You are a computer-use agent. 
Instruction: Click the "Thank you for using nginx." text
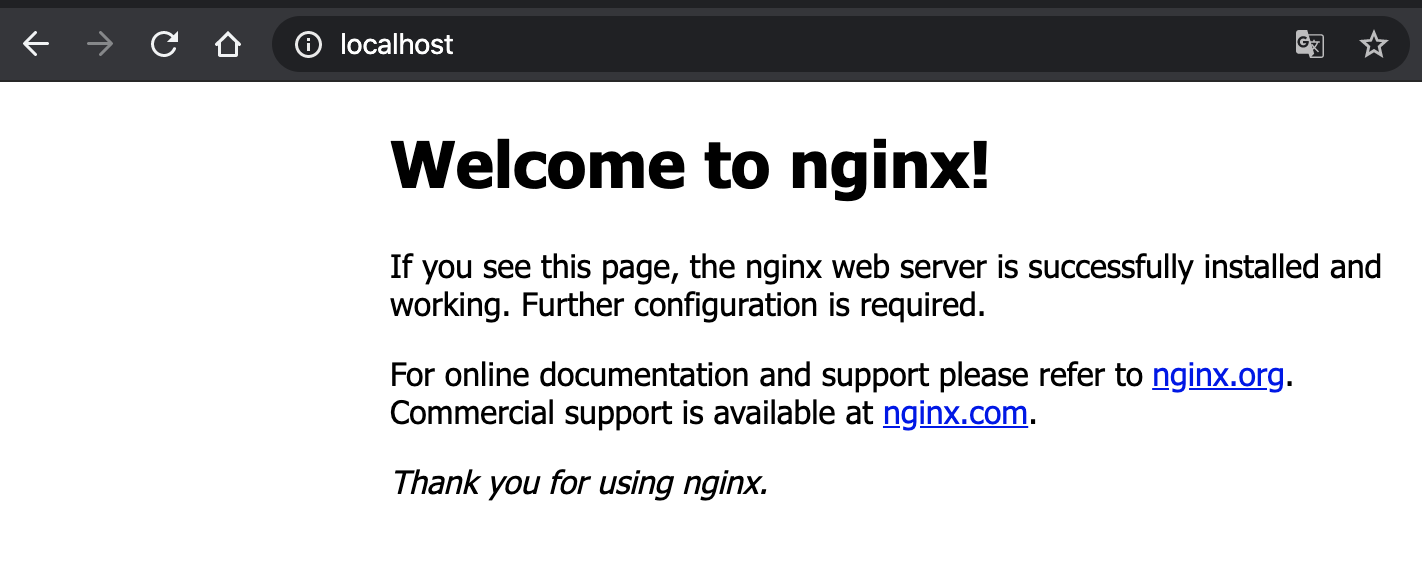click(x=579, y=484)
